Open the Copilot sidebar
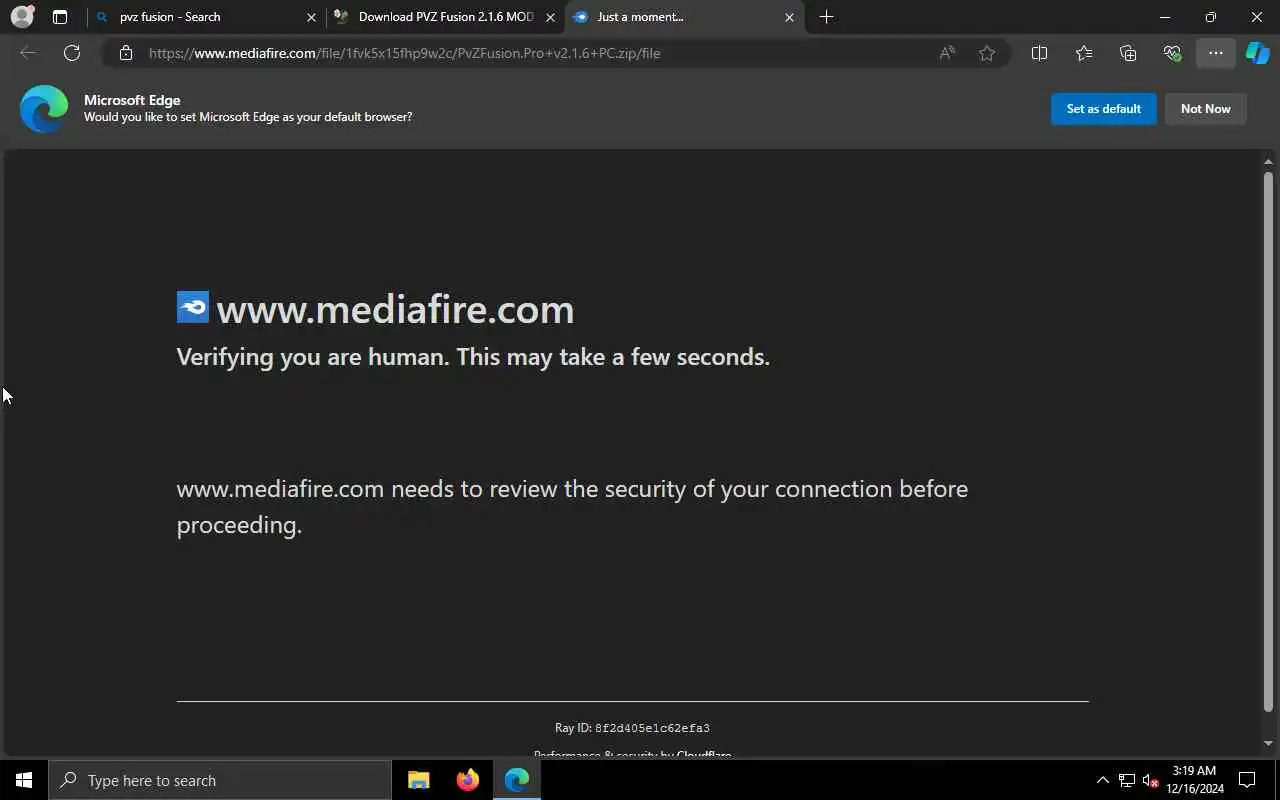 1258,53
